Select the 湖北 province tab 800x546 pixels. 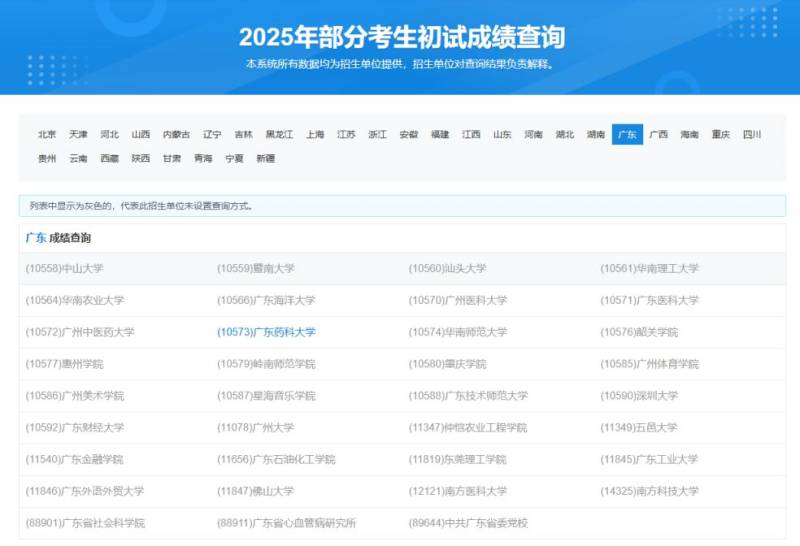point(565,134)
